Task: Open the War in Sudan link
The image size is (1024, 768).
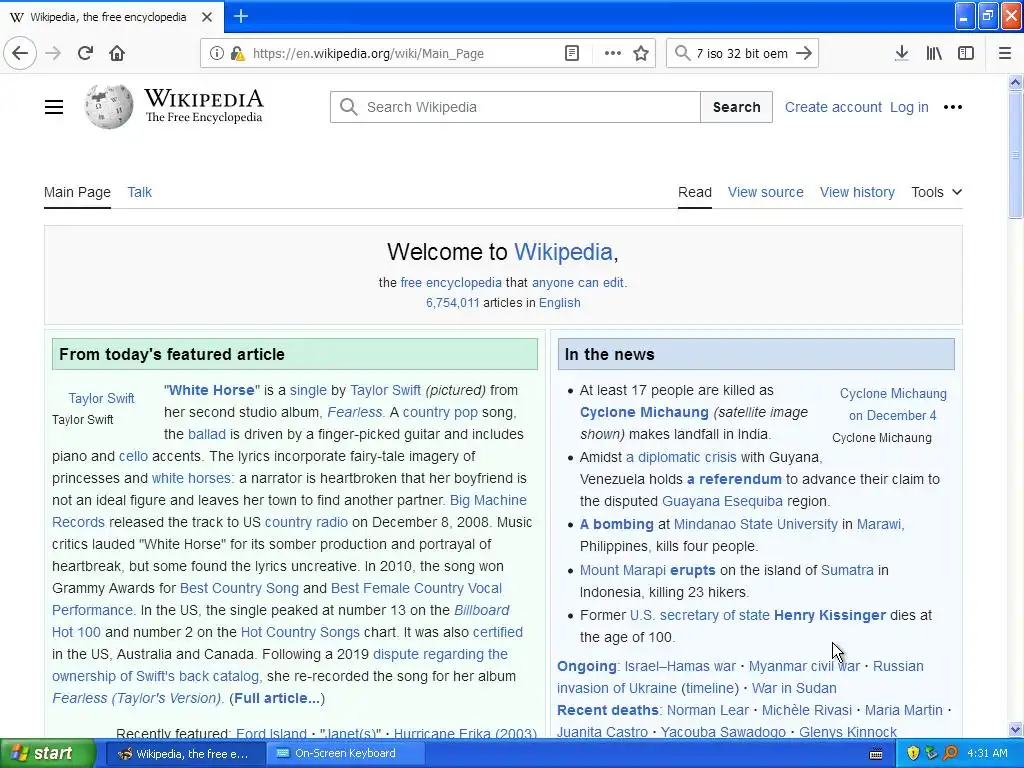Action: (794, 688)
